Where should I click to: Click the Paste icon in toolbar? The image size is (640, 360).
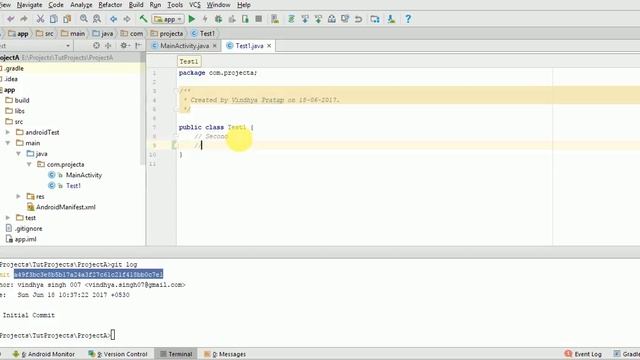click(x=67, y=19)
